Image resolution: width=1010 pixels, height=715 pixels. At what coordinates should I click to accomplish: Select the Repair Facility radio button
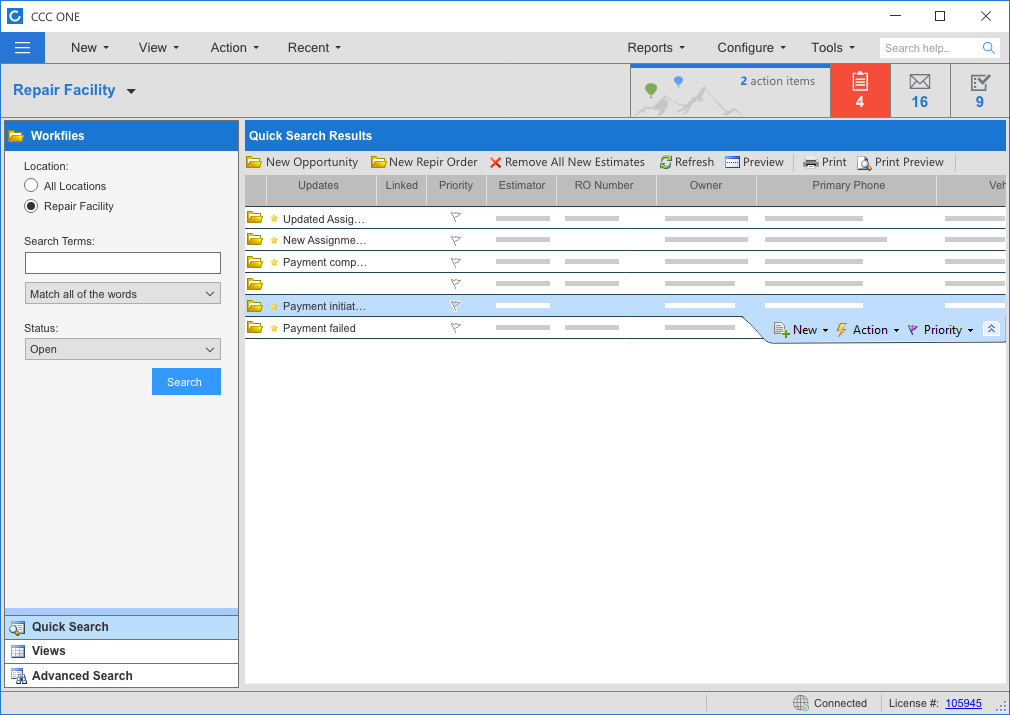(x=31, y=206)
